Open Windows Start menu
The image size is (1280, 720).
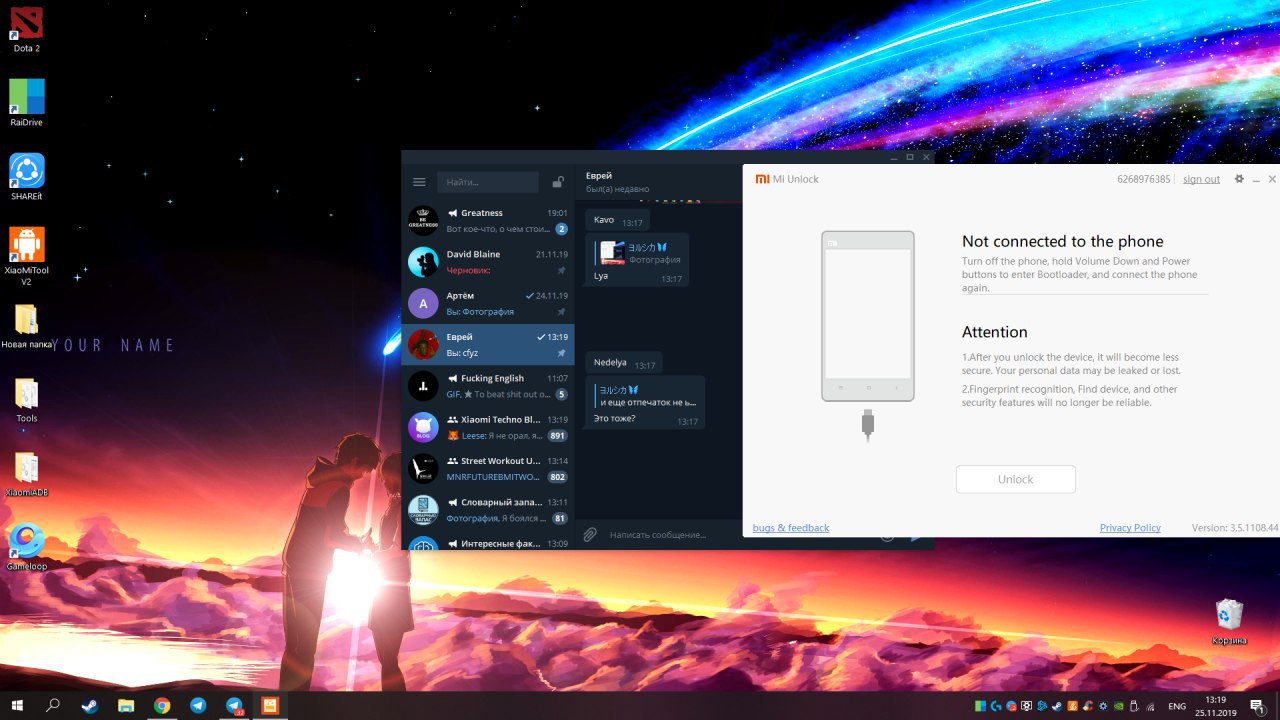(x=17, y=705)
